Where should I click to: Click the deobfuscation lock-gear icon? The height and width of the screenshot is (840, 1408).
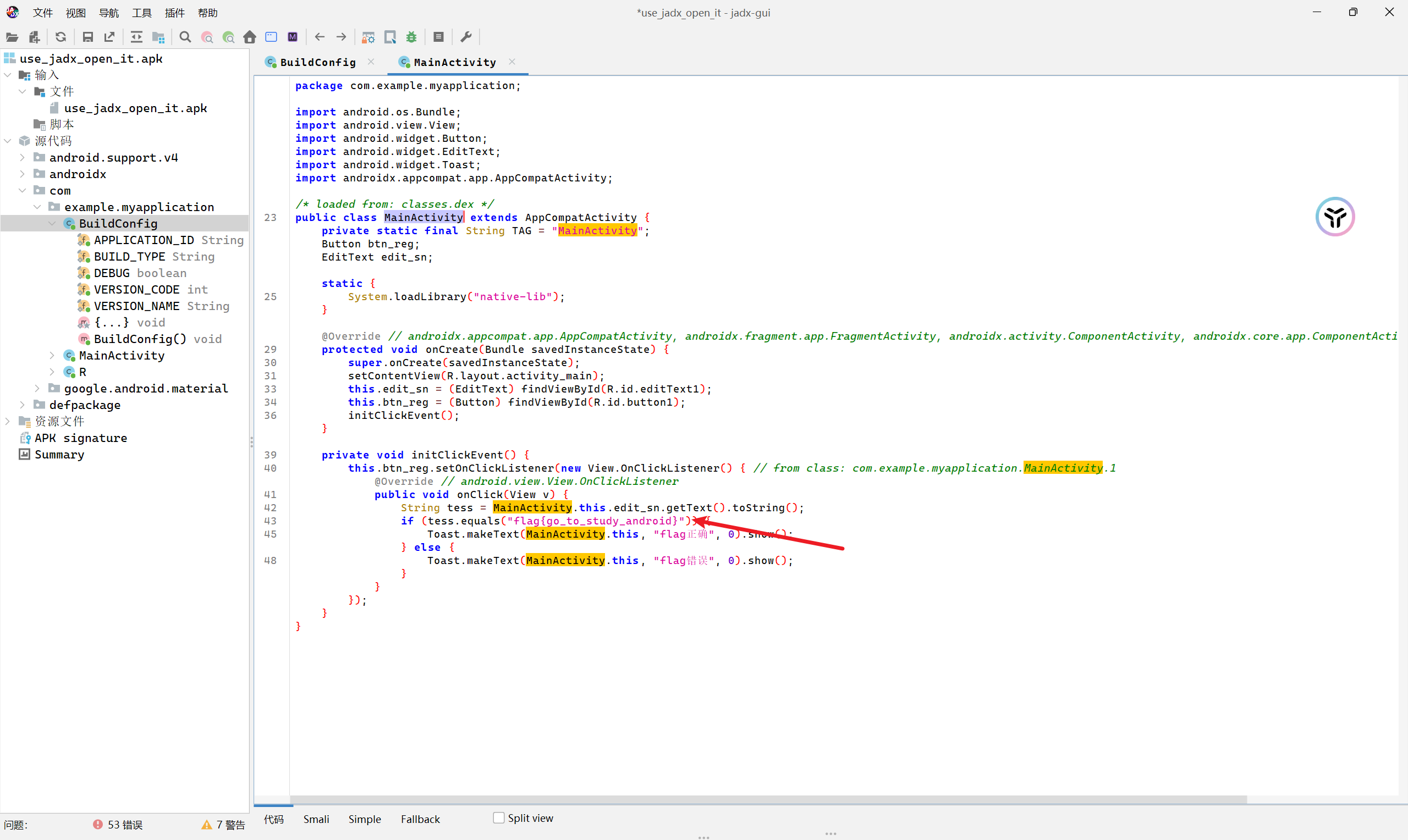tap(368, 37)
